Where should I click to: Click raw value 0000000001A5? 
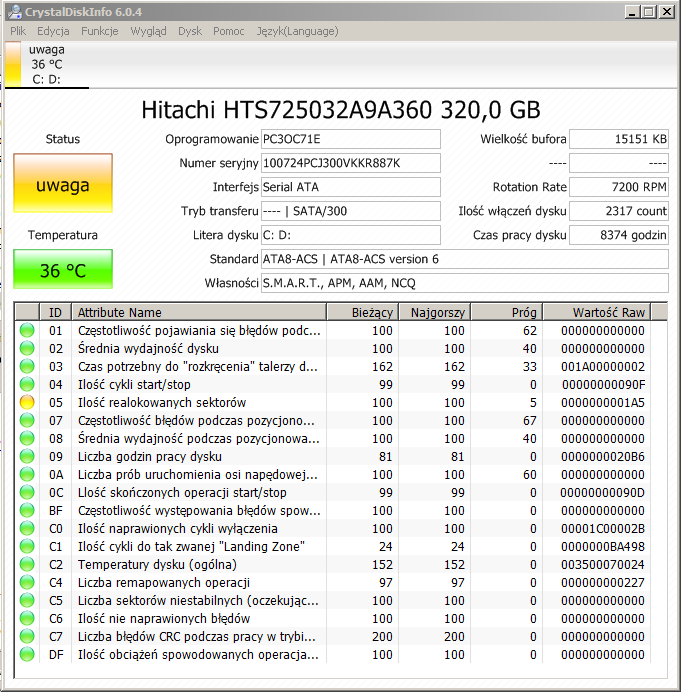coord(603,402)
